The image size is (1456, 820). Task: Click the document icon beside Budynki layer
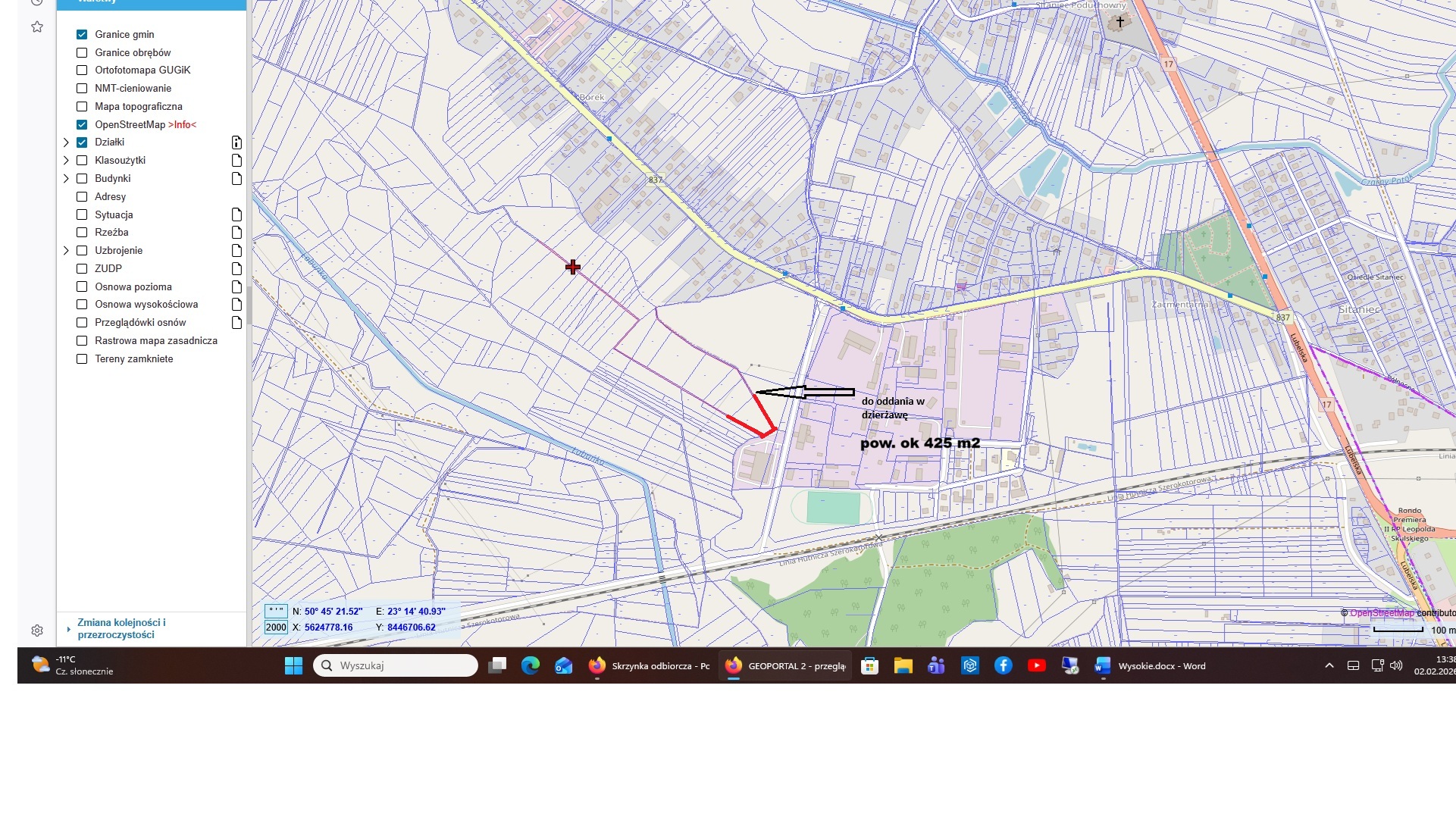pos(236,179)
